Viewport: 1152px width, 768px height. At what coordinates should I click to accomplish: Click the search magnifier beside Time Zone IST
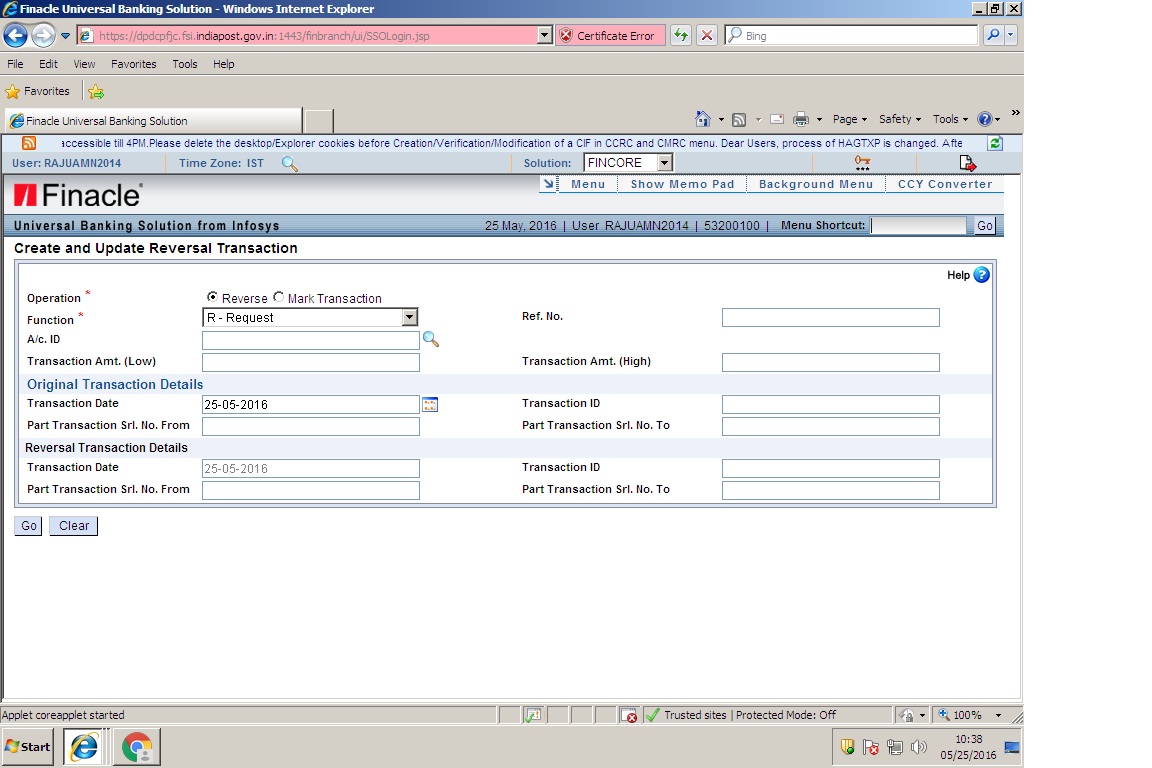(289, 163)
